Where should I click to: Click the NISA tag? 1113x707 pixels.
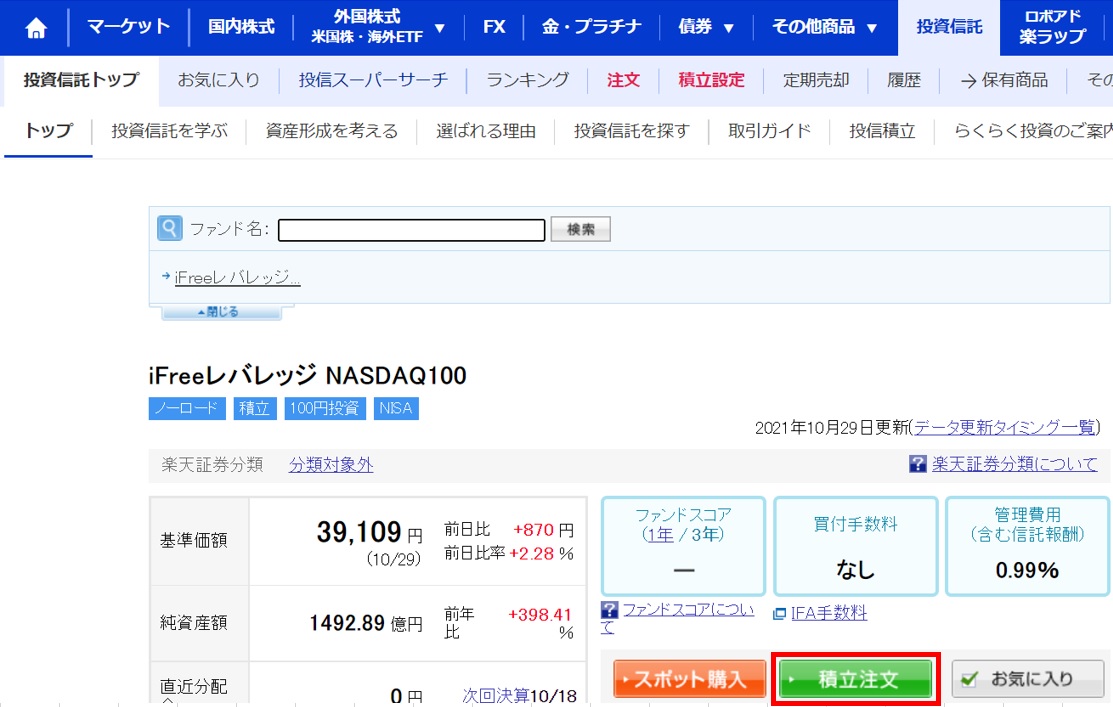point(396,408)
